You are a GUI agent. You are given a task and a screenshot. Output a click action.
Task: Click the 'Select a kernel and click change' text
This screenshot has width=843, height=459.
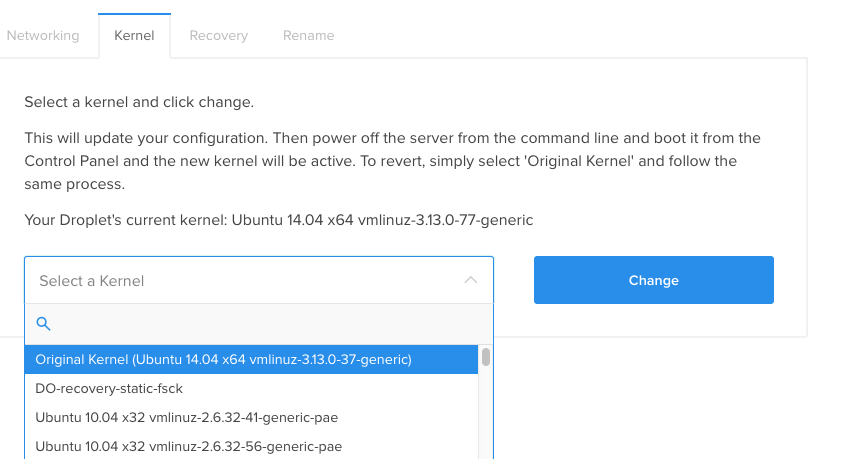click(x=139, y=102)
